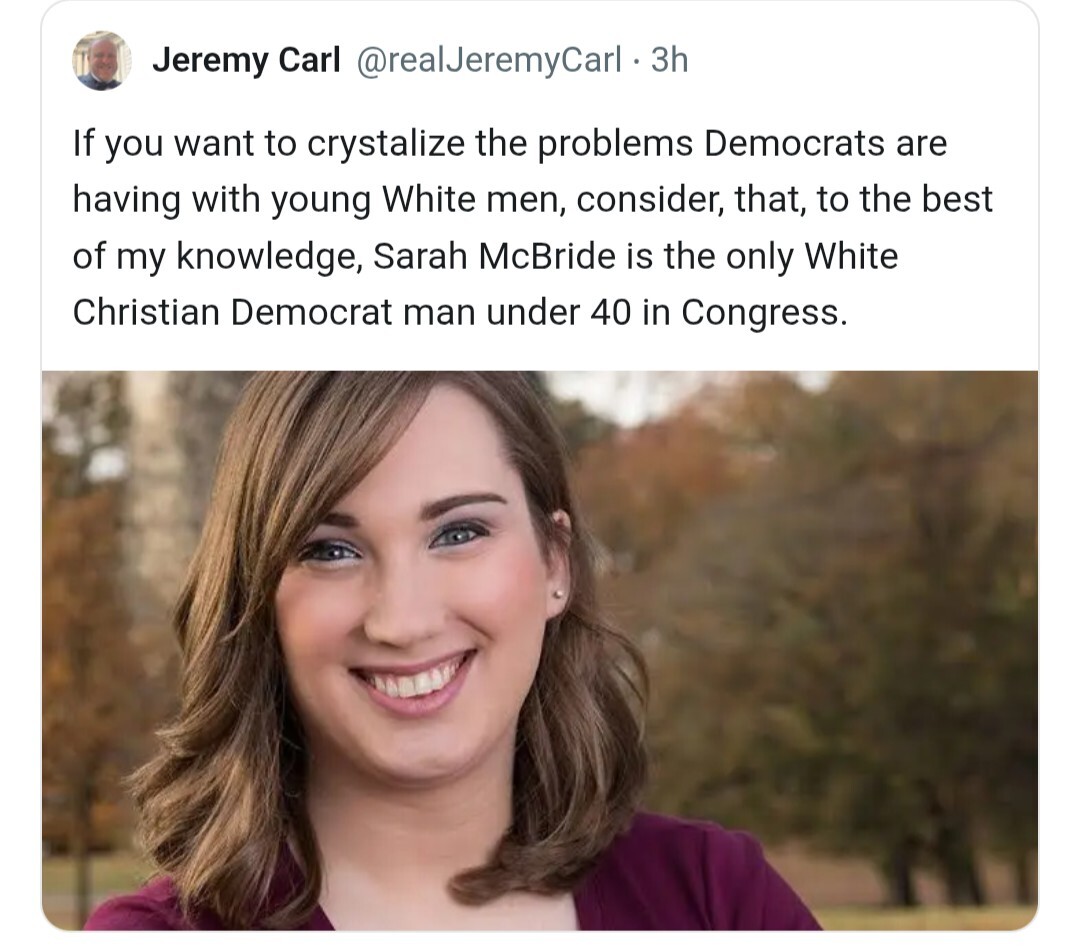This screenshot has width=1080, height=949.
Task: Click the word "Congress" ending the tweet
Action: coord(763,313)
